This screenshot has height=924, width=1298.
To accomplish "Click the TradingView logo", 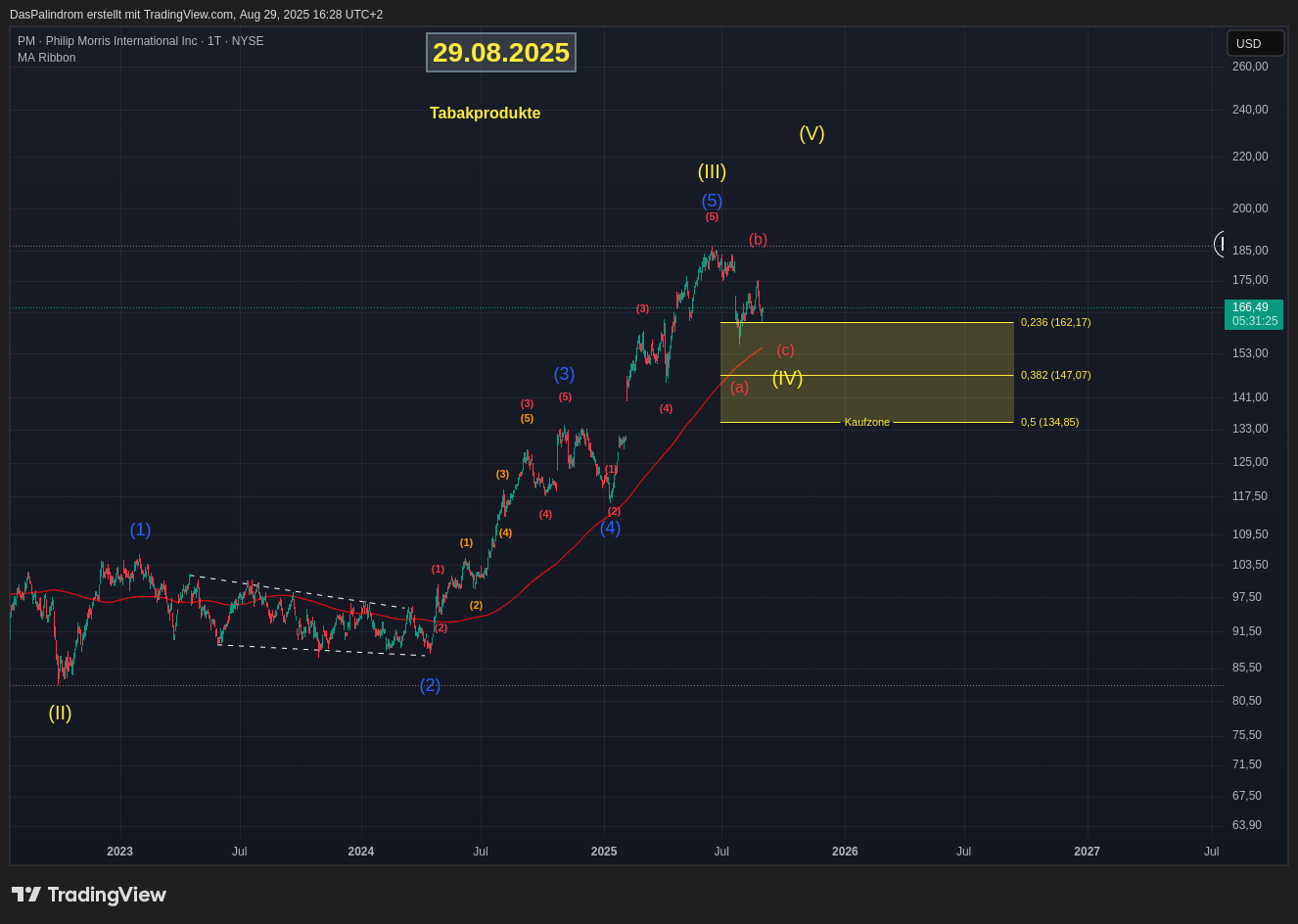I will pos(89,895).
